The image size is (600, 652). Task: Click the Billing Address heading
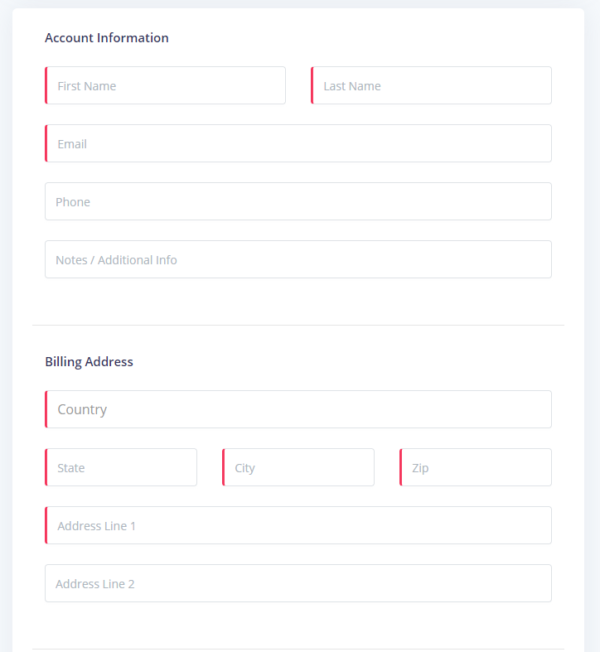(x=89, y=362)
